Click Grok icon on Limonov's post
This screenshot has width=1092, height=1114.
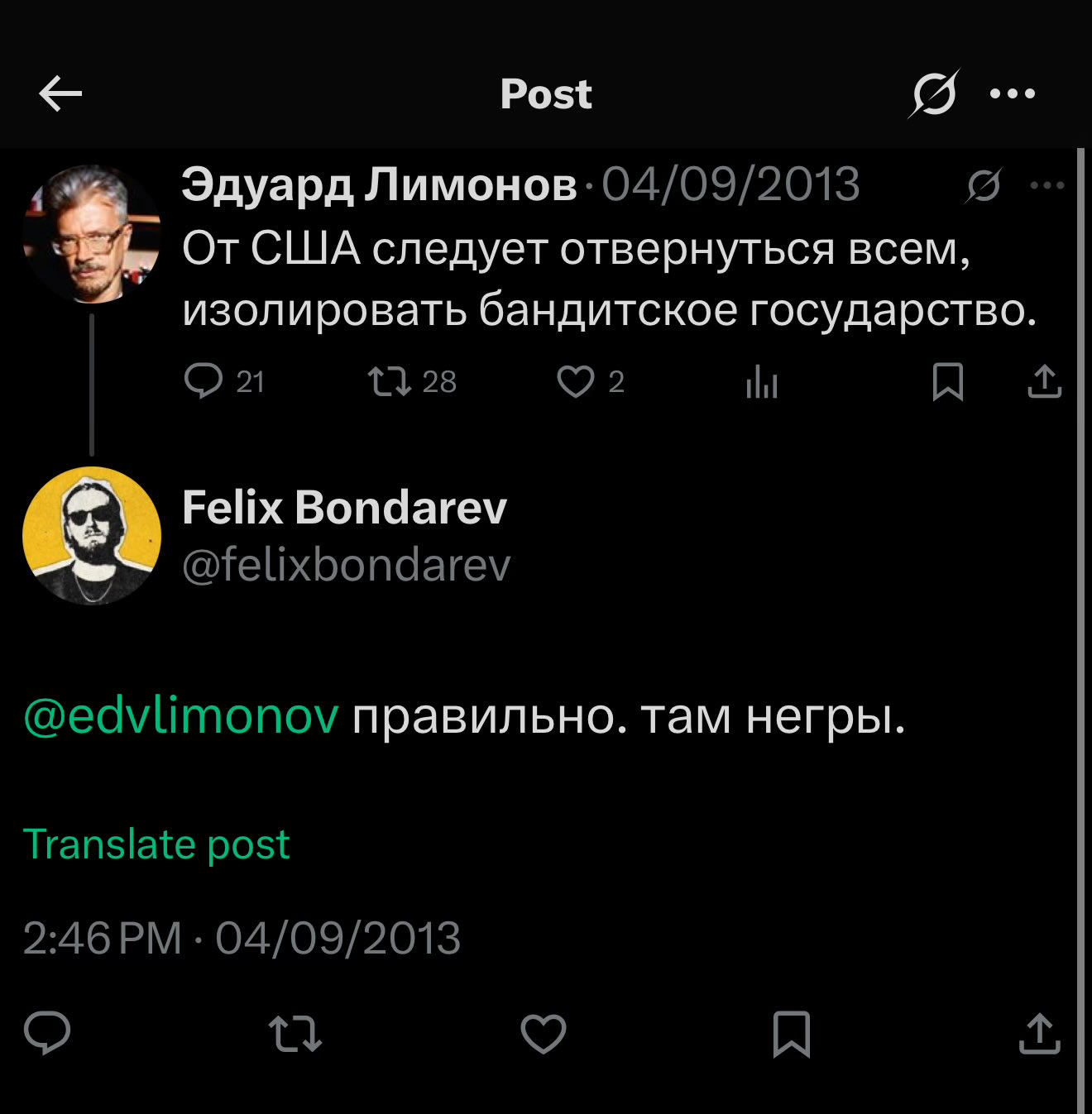coord(984,185)
